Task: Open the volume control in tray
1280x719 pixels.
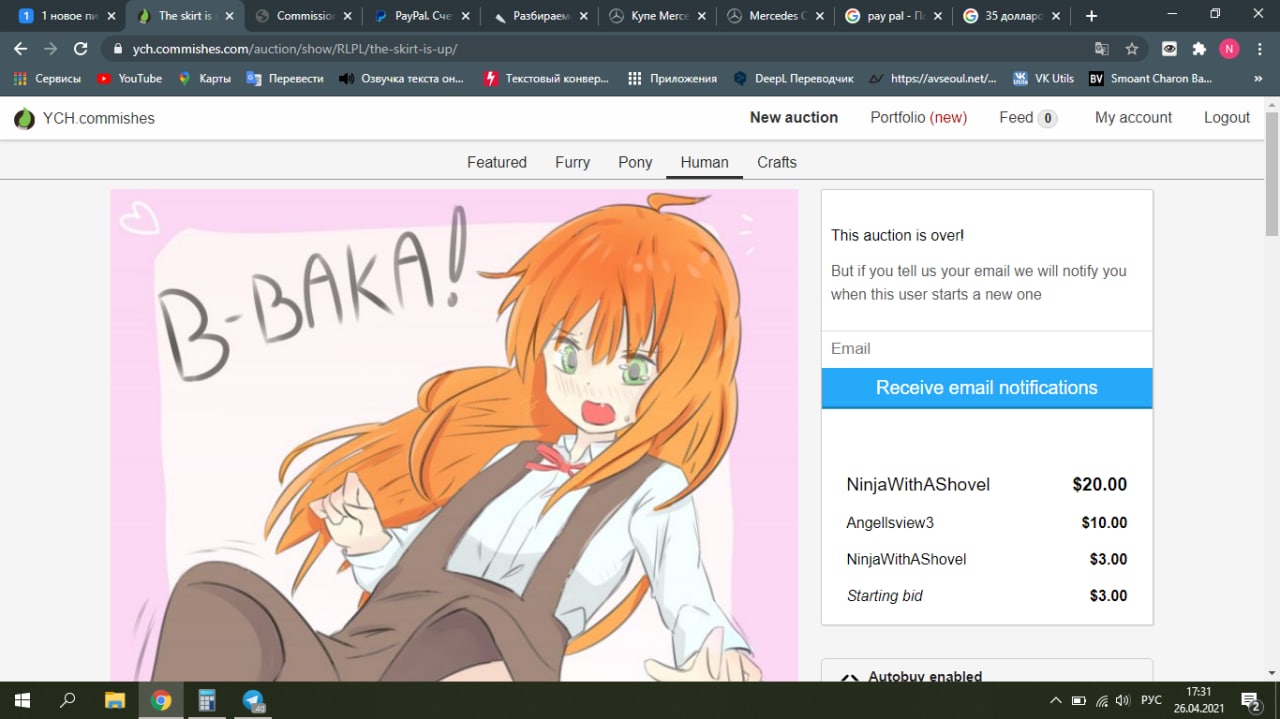Action: [1122, 700]
